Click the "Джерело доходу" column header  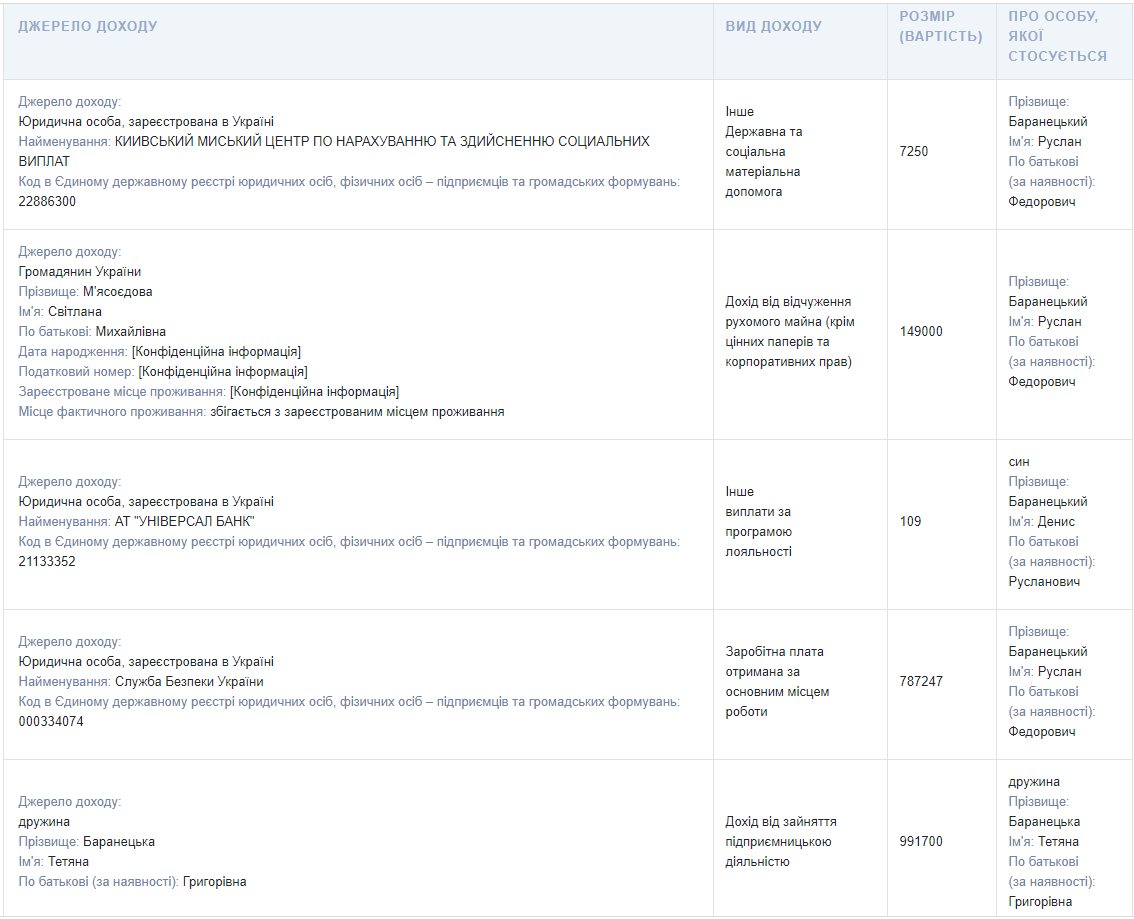[x=88, y=26]
